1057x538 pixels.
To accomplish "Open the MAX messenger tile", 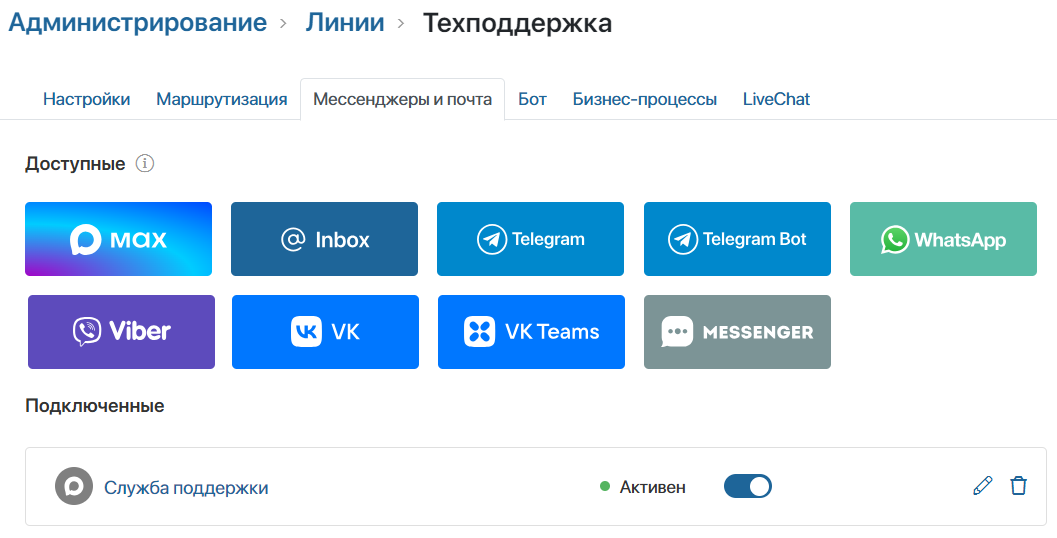I will tap(119, 239).
